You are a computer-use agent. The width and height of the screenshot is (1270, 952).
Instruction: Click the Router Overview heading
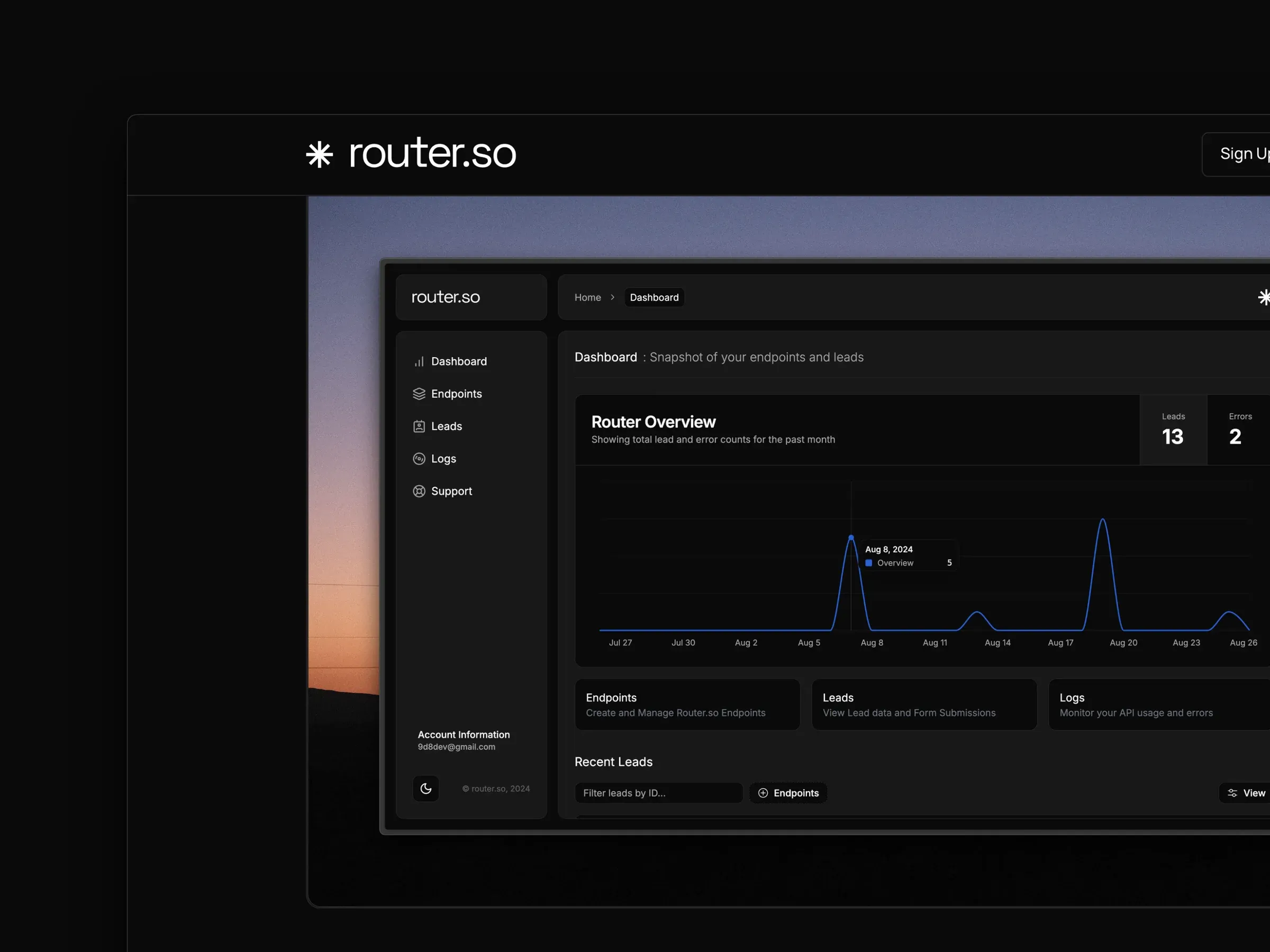(654, 423)
